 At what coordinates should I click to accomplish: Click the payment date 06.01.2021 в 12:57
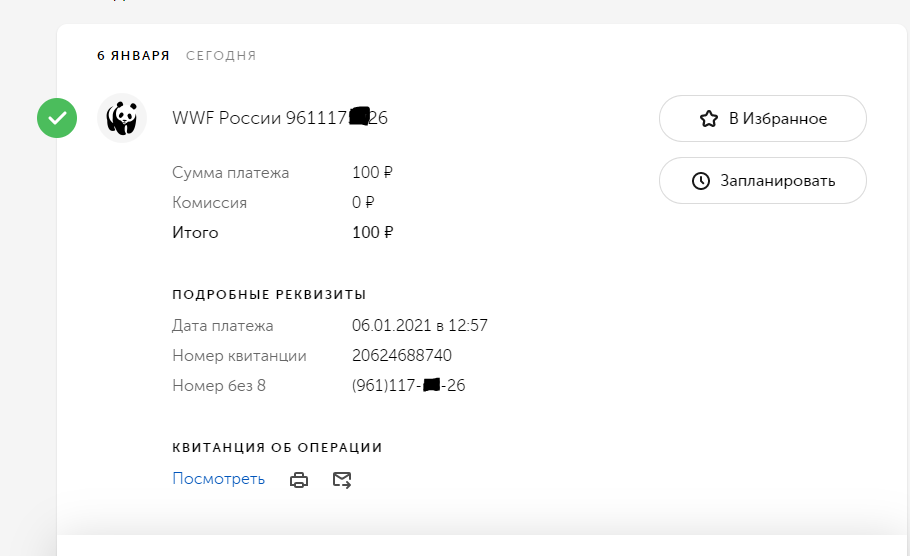(x=419, y=326)
